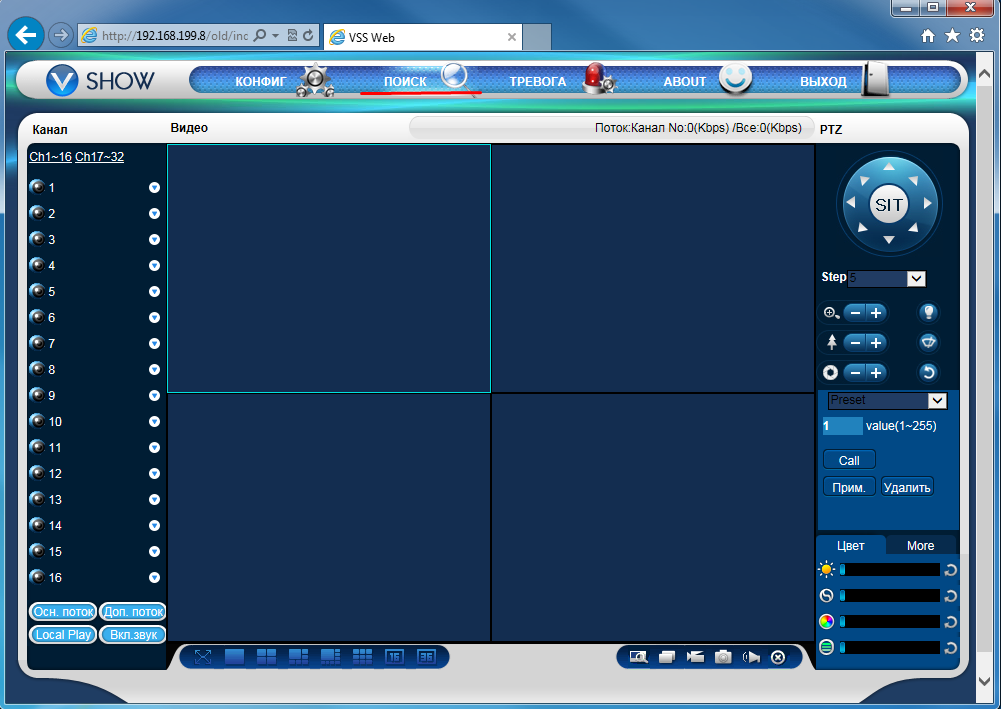Image resolution: width=1001 pixels, height=709 pixels.
Task: Expand channel 5 stream options arrow
Action: (x=155, y=291)
